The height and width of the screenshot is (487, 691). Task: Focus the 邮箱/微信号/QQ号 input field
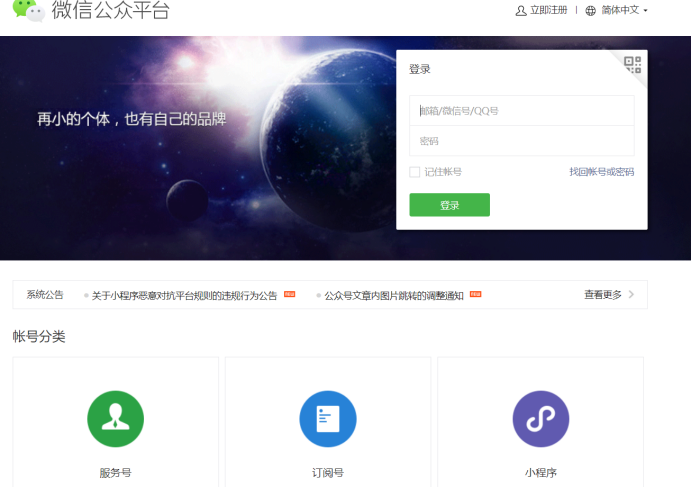pos(521,111)
